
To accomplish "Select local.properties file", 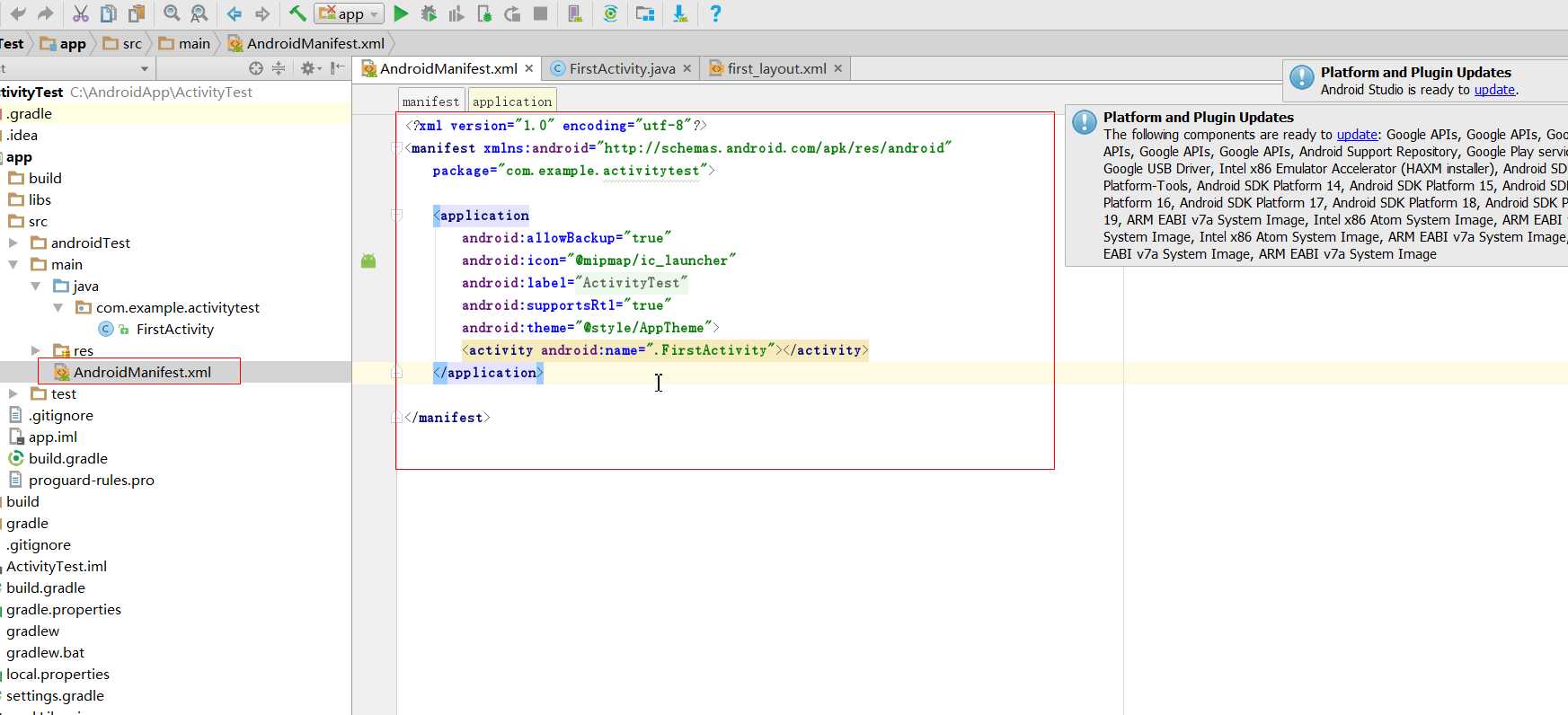I will 57,674.
